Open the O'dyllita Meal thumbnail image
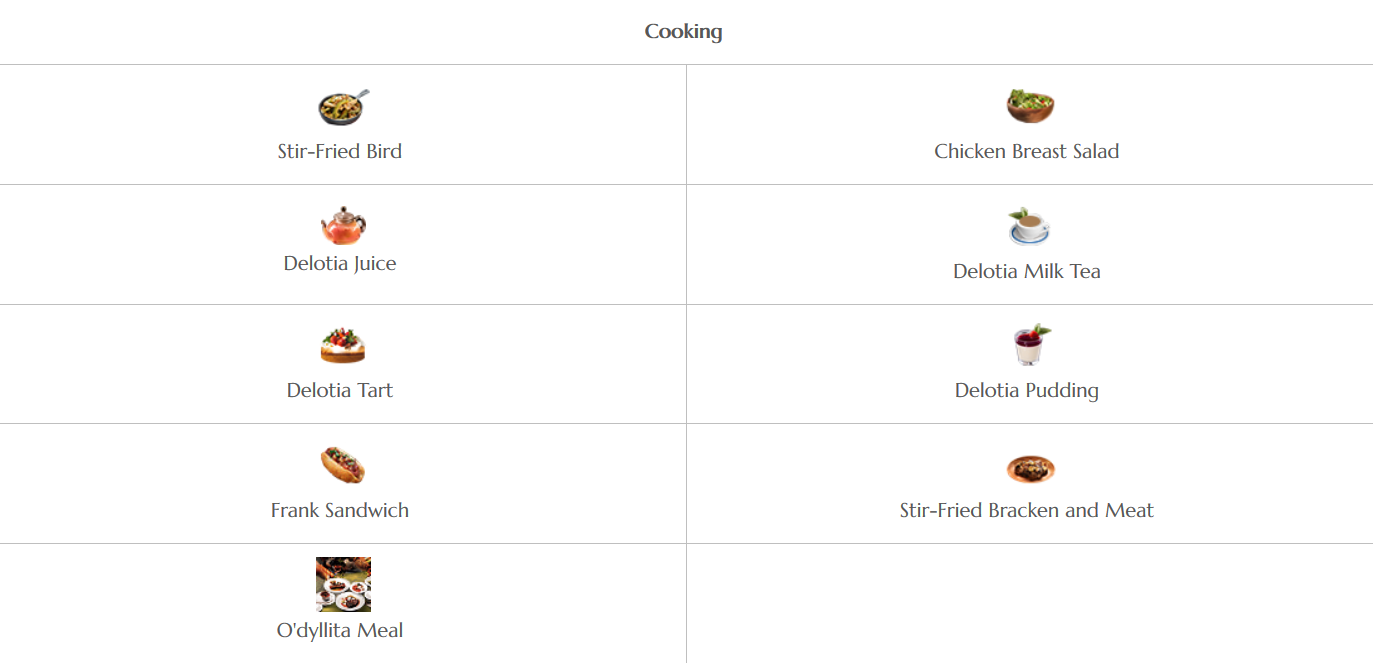 343,584
